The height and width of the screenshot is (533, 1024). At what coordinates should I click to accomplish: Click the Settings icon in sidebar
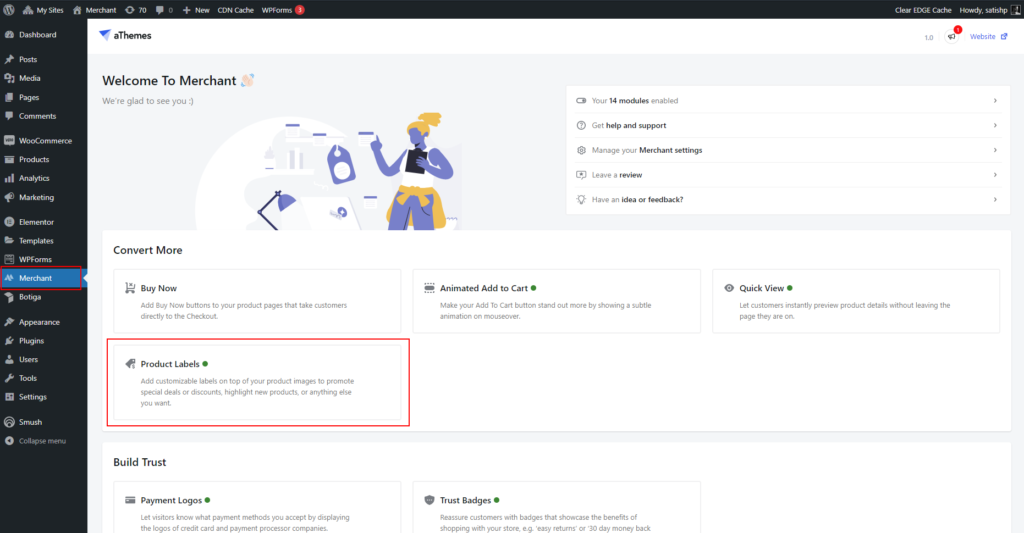point(9,396)
